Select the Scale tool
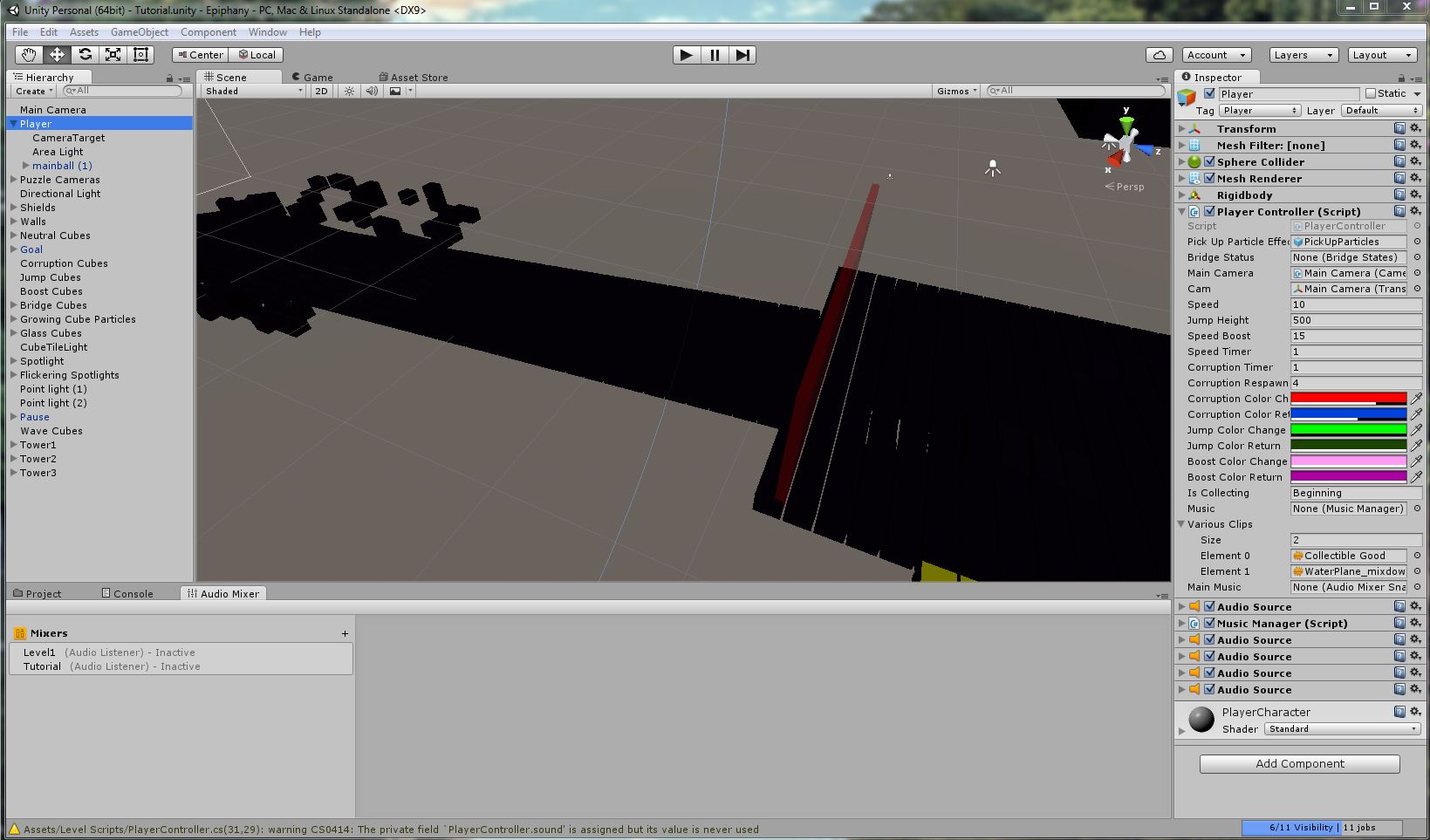Image resolution: width=1430 pixels, height=840 pixels. (113, 55)
